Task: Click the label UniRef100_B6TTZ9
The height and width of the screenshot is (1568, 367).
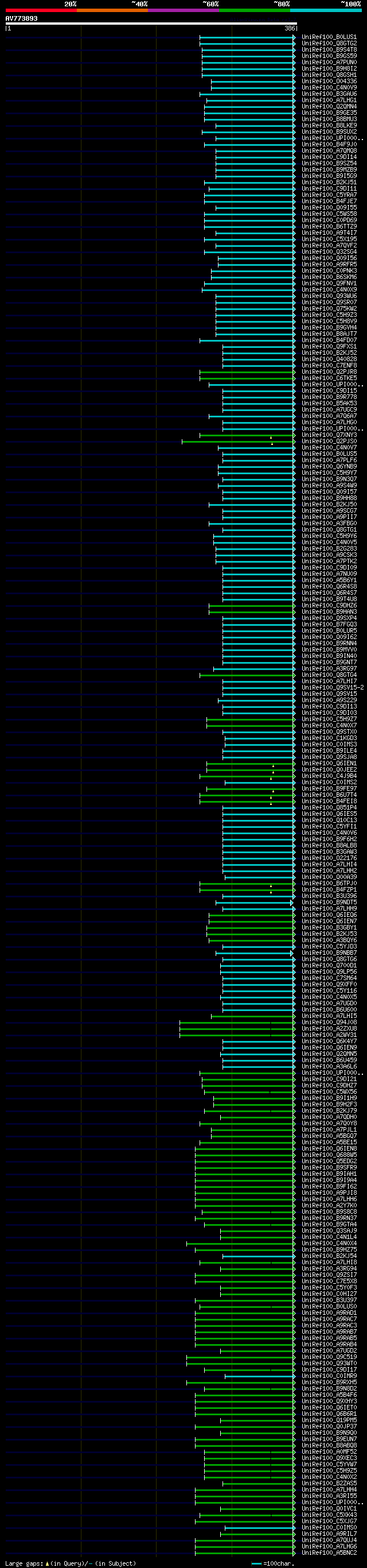Action: click(x=329, y=226)
